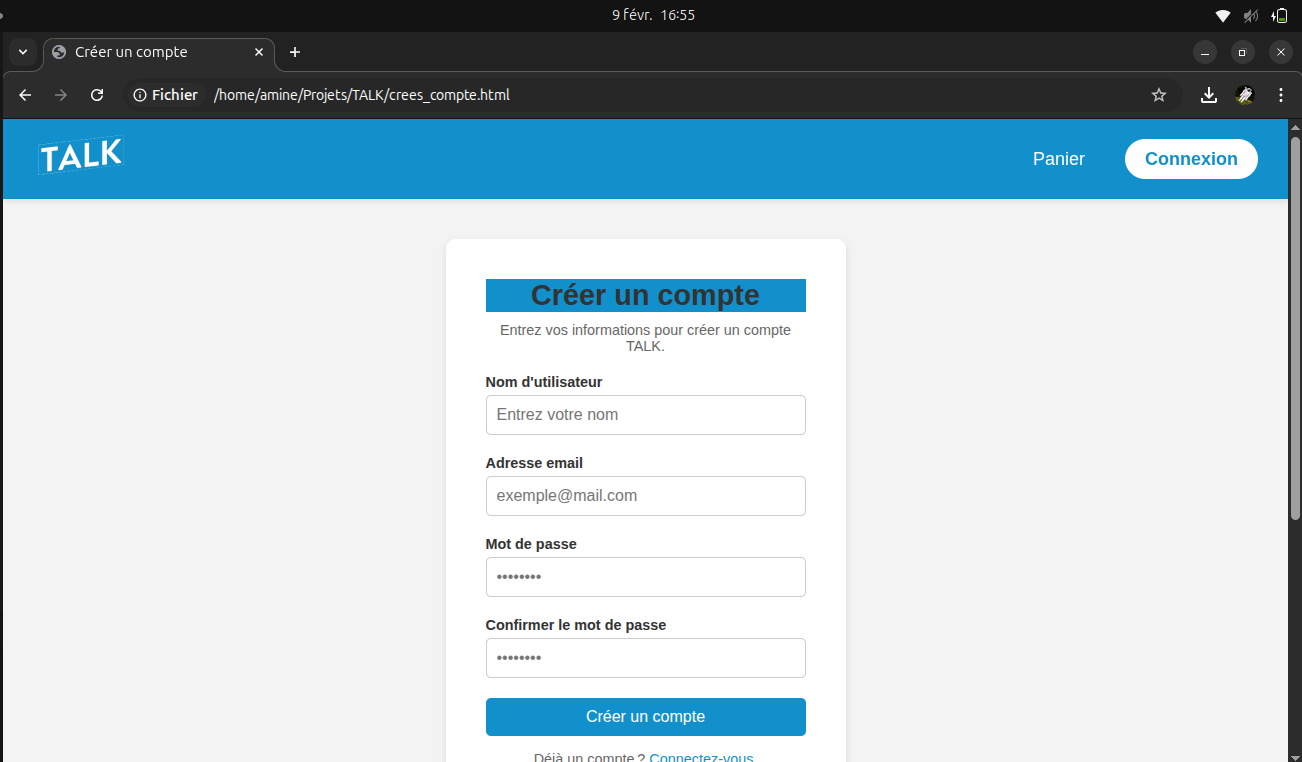Unmute the system volume icon
The height and width of the screenshot is (762, 1302).
(1249, 15)
